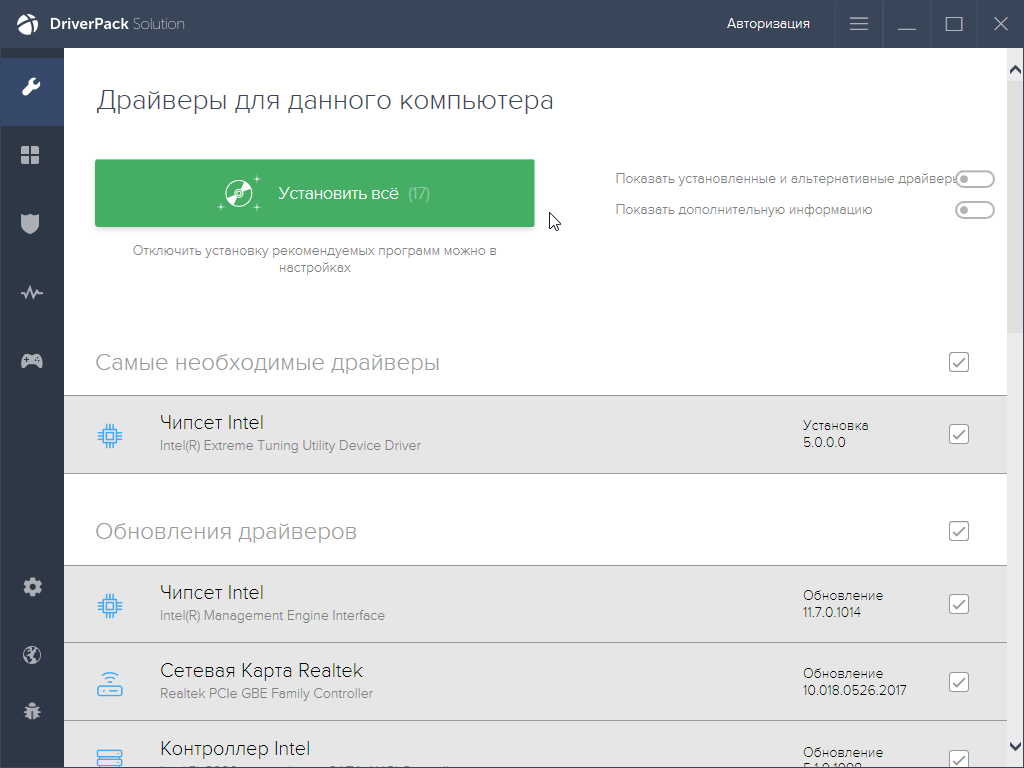Image resolution: width=1024 pixels, height=768 pixels.
Task: Click the shield (Security) sidebar icon
Action: tap(32, 224)
